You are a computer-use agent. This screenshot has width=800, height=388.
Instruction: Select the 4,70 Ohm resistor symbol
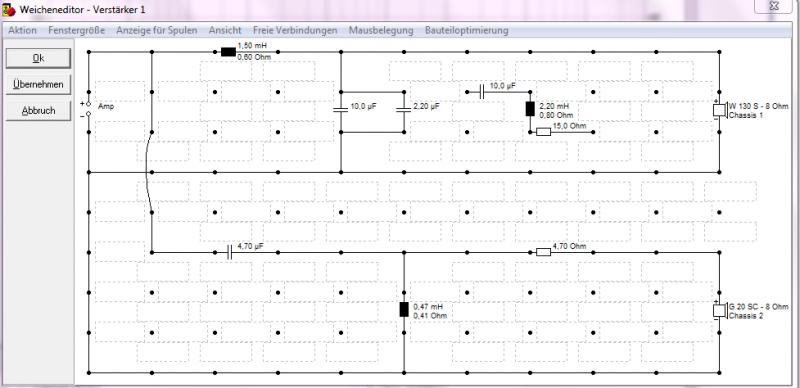[x=543, y=252]
